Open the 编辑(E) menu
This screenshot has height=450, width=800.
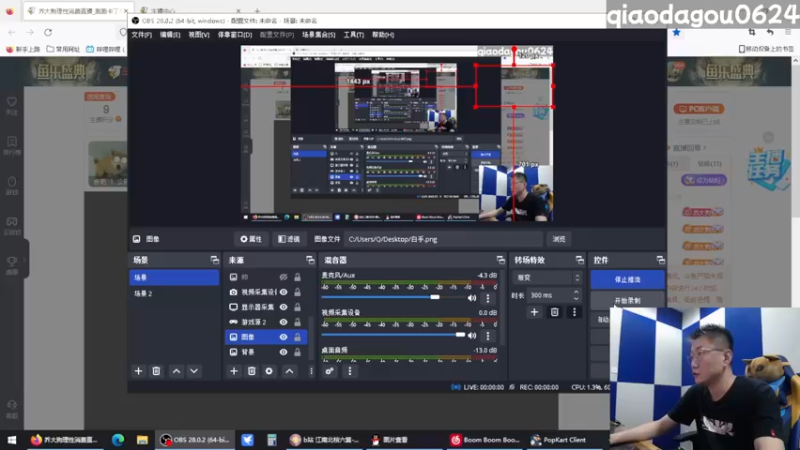point(170,35)
